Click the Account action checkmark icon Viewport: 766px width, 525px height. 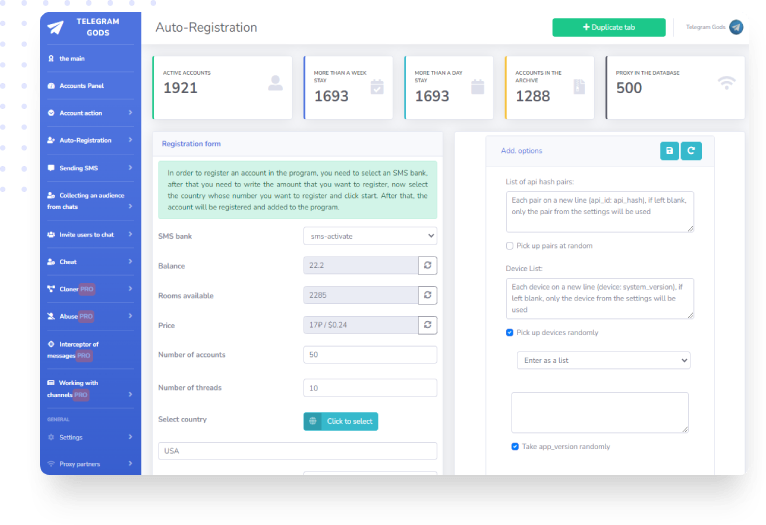coord(51,113)
